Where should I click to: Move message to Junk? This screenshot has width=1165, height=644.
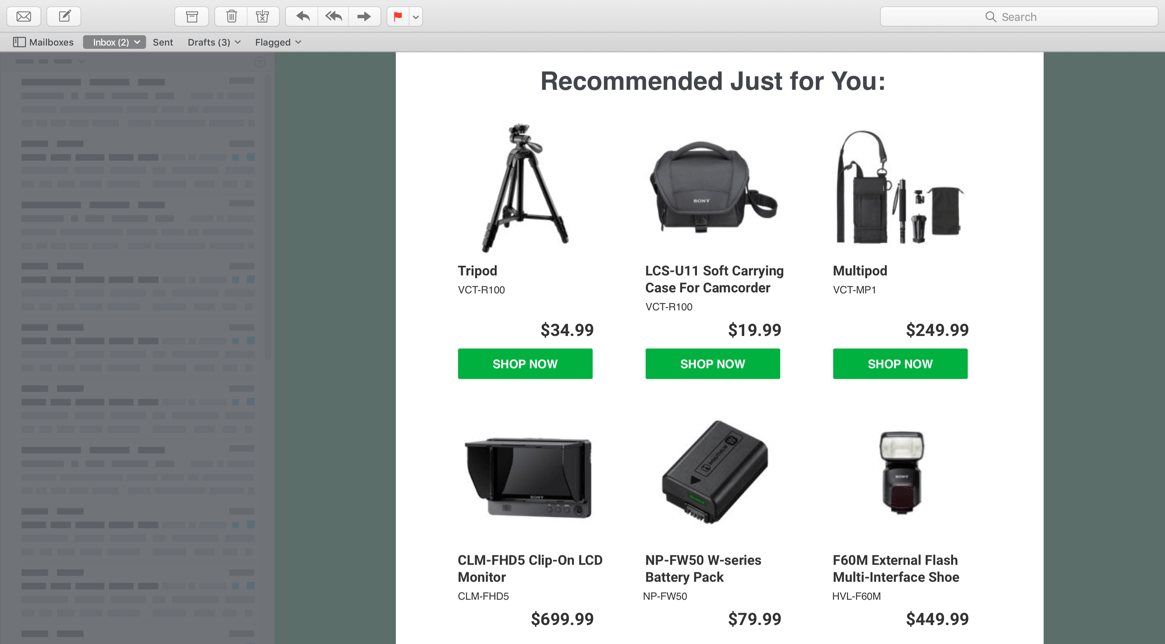263,16
